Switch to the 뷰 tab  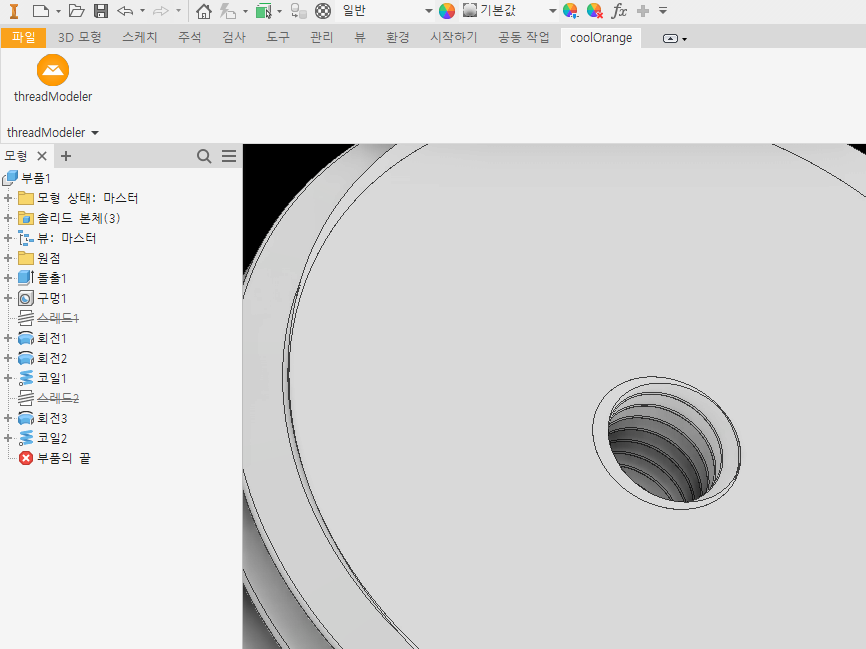click(x=360, y=37)
